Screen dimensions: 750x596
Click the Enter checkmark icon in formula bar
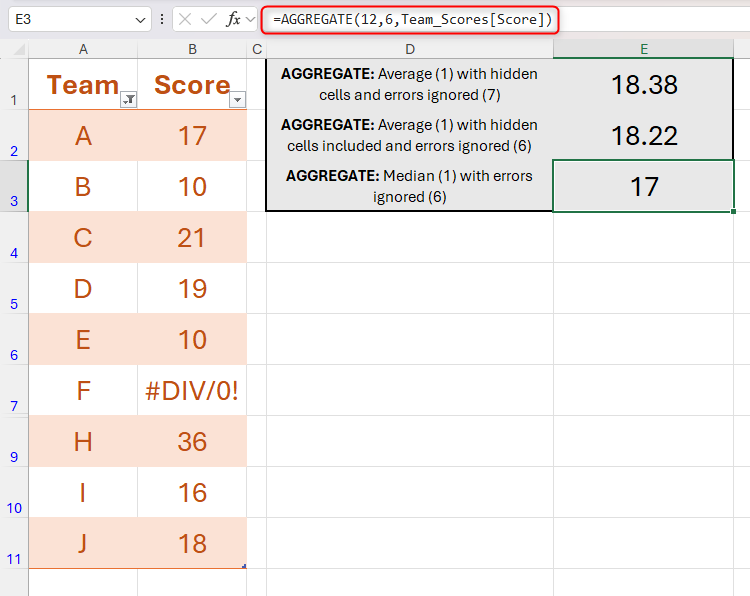(210, 19)
